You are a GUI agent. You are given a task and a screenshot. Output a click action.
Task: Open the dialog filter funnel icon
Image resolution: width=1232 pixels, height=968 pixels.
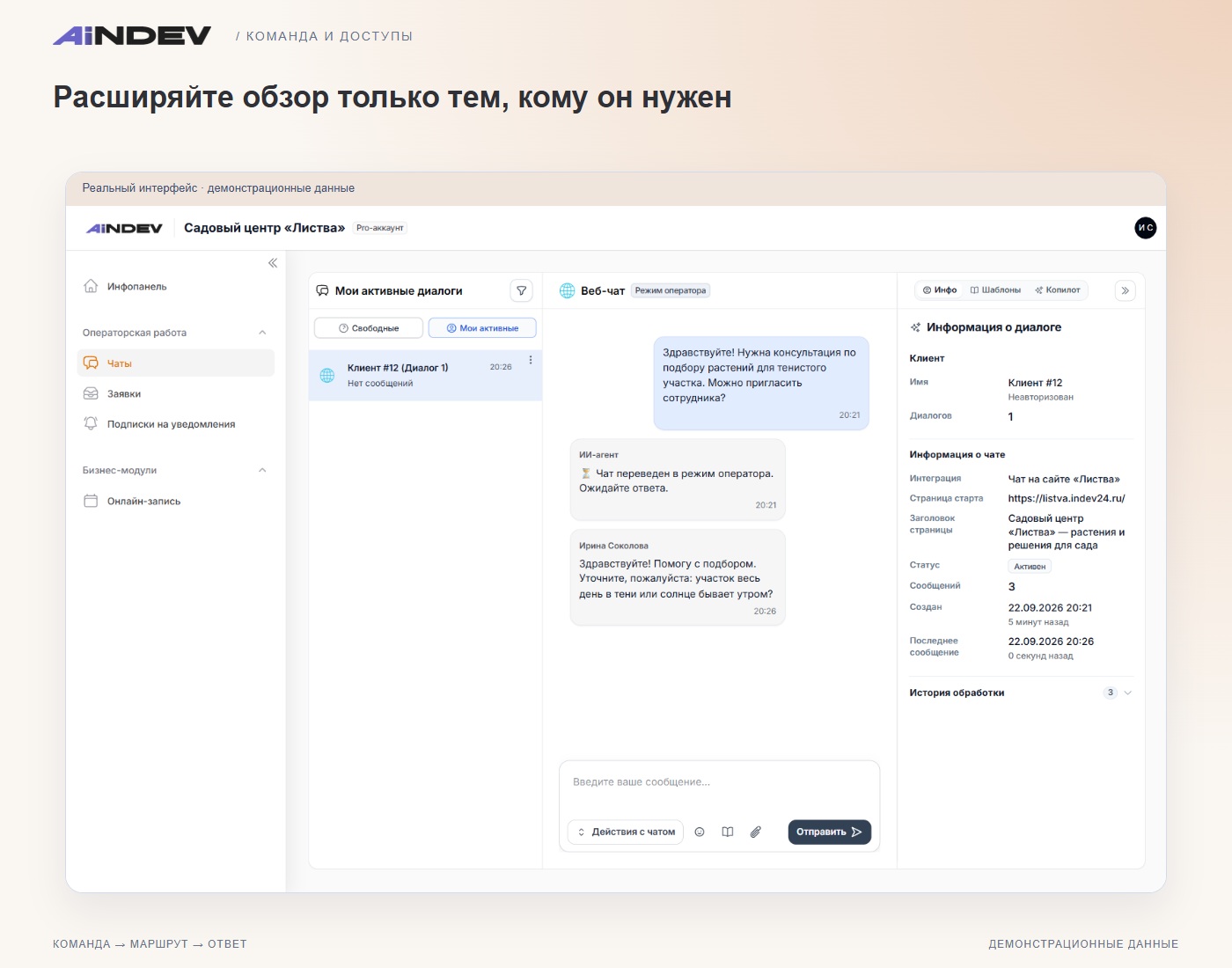(522, 290)
